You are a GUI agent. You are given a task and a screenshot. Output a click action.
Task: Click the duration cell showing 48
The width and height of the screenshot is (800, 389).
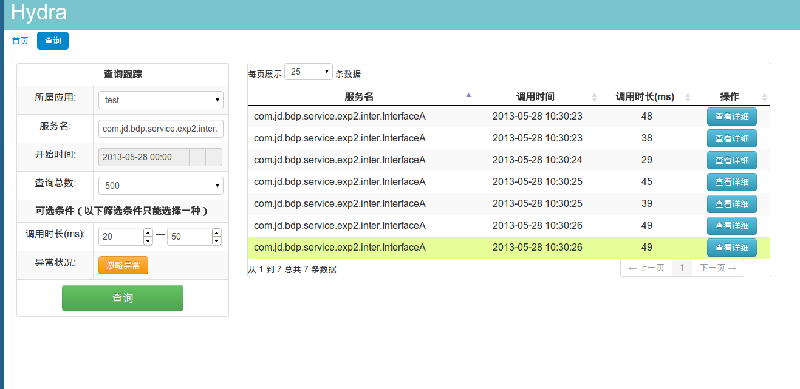[x=646, y=116]
